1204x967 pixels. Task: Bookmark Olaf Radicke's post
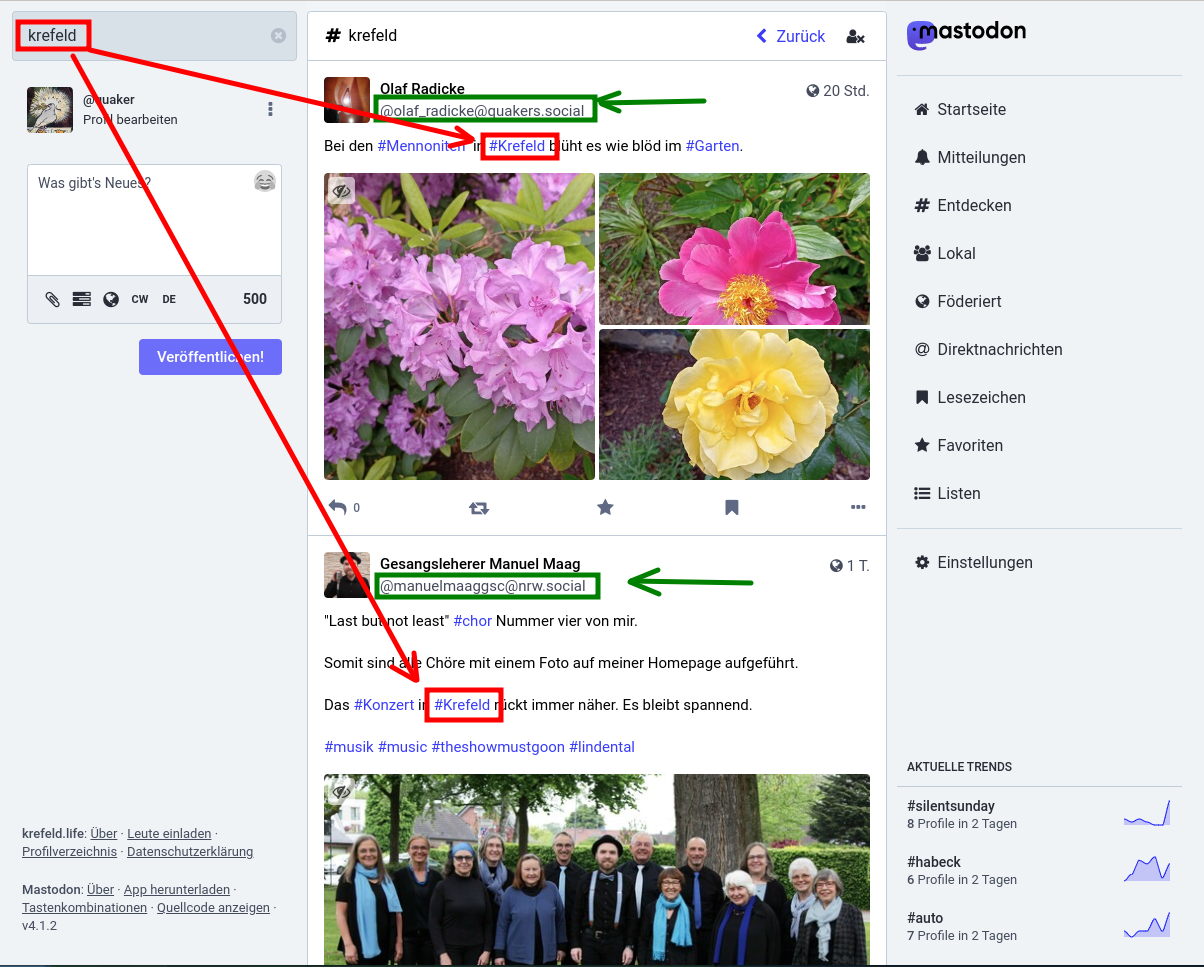click(x=731, y=508)
